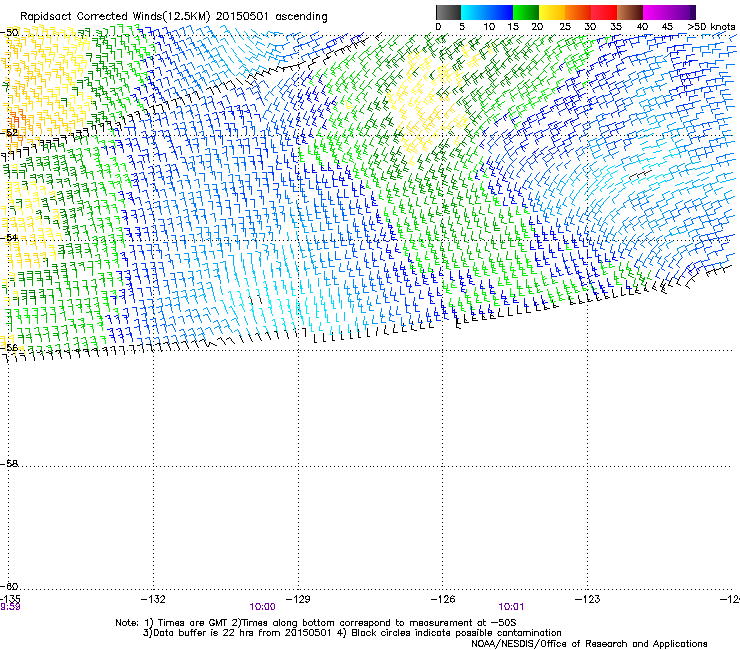The image size is (740, 650).
Task: Click the -50 latitude label
Action: [9, 33]
